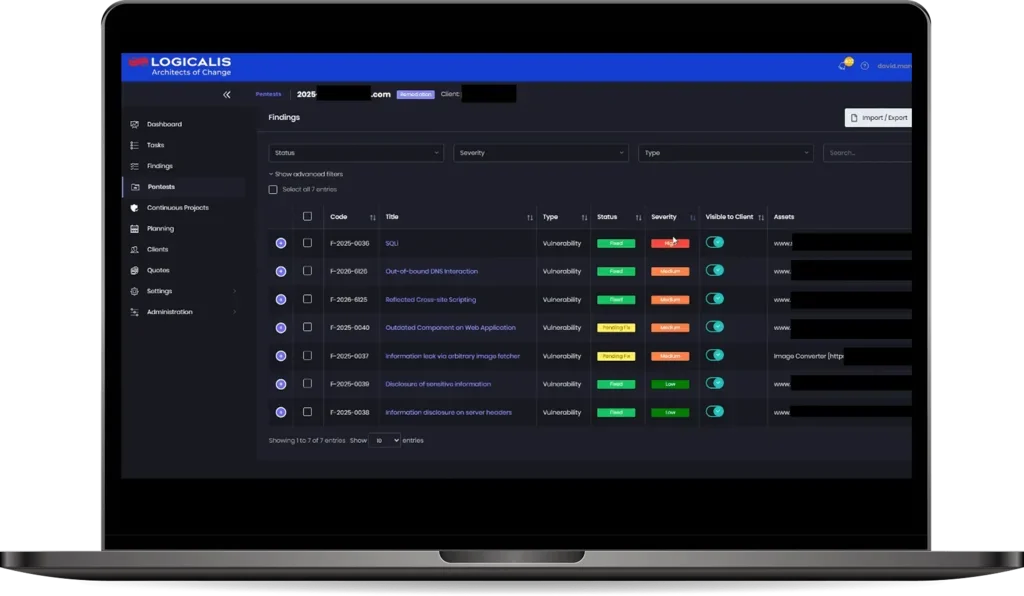Open row action circle for F-2025-0040
This screenshot has width=1024, height=596.
281,328
